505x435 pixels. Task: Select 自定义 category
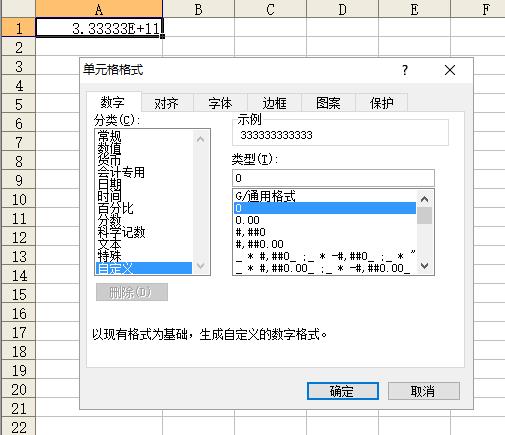[x=144, y=268]
